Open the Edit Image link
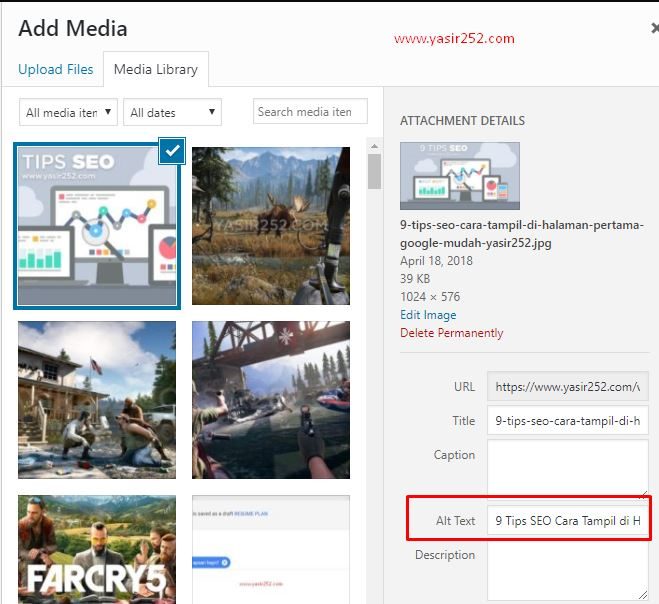This screenshot has height=604, width=659. [428, 315]
